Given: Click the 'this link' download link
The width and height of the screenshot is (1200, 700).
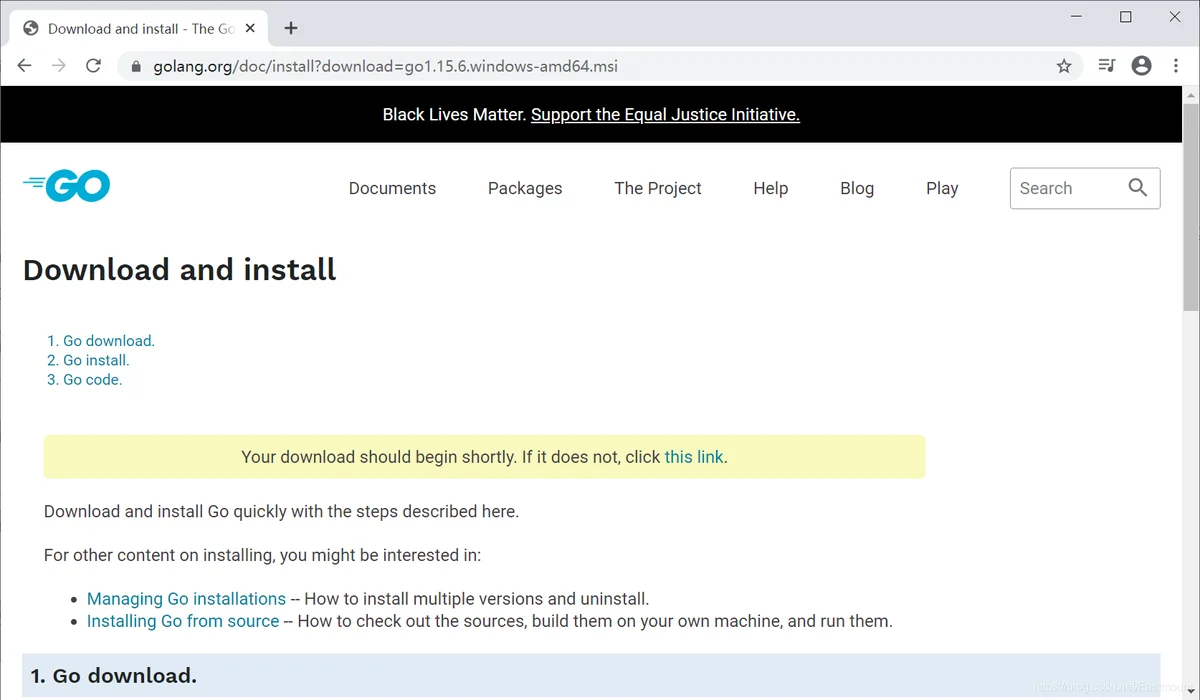Looking at the screenshot, I should [694, 457].
